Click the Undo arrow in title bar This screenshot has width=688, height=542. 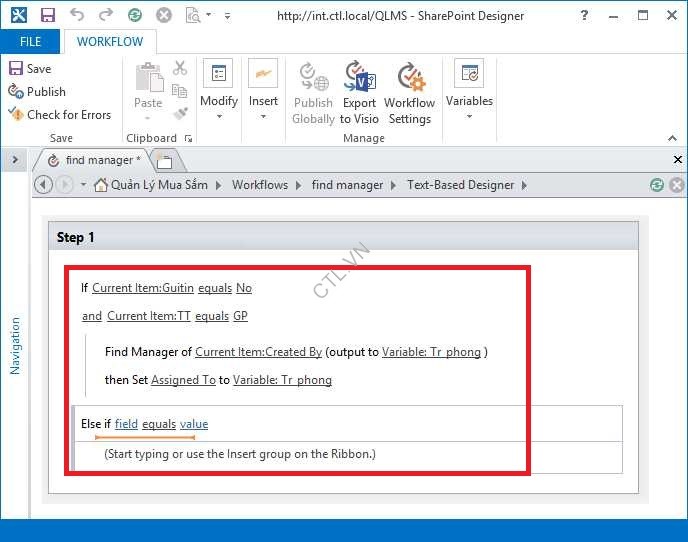pyautogui.click(x=78, y=16)
